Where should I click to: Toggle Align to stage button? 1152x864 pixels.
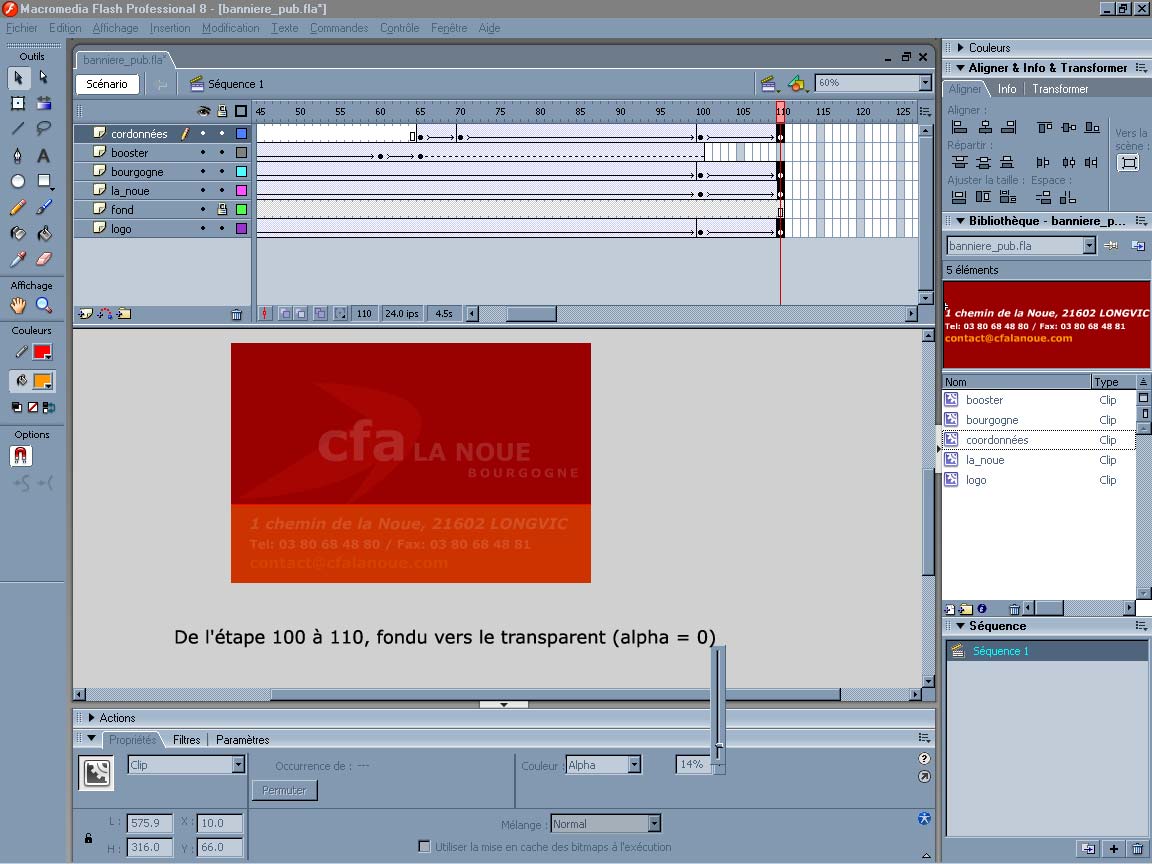pos(1128,162)
